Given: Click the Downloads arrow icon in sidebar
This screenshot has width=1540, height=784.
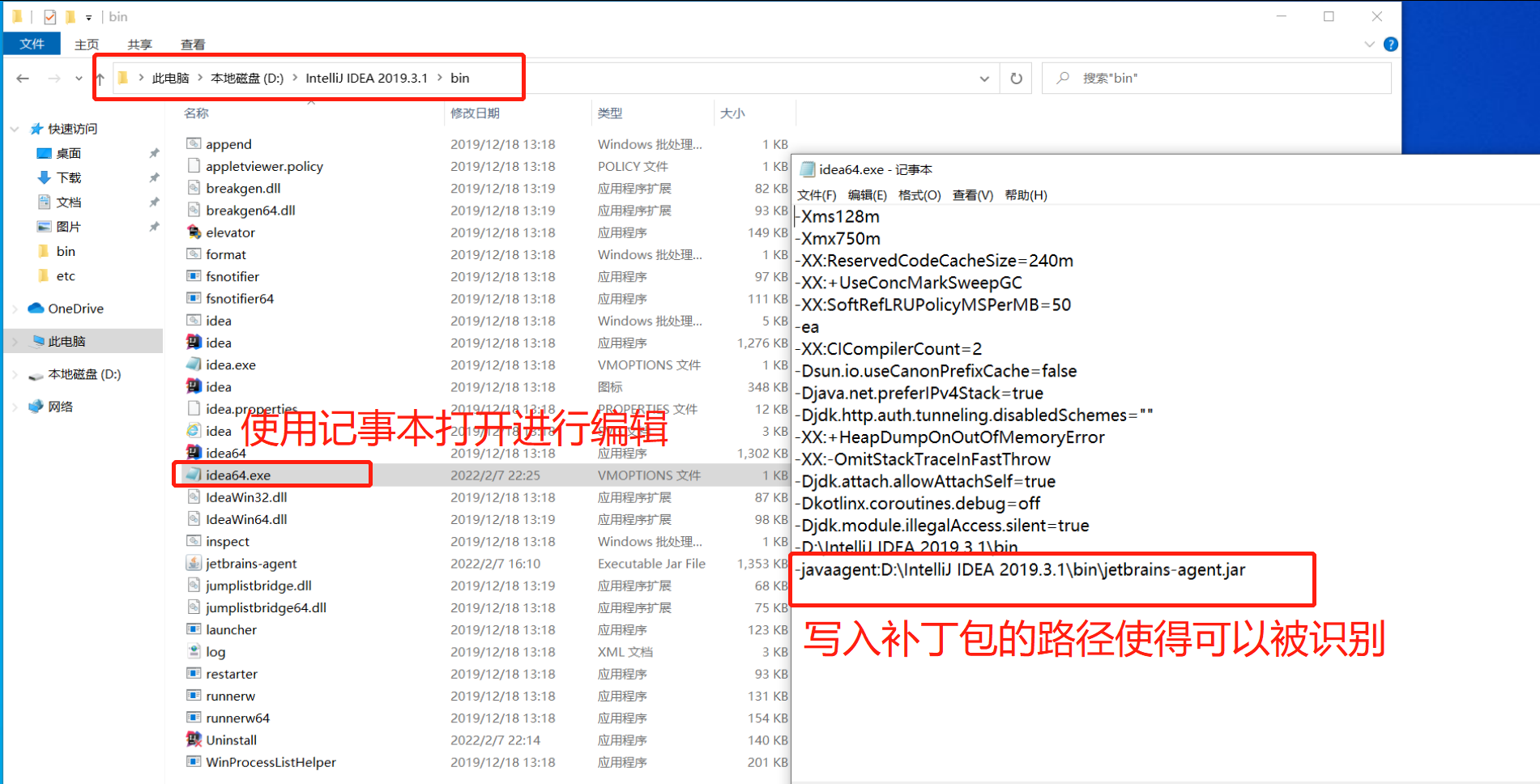Looking at the screenshot, I should point(45,177).
